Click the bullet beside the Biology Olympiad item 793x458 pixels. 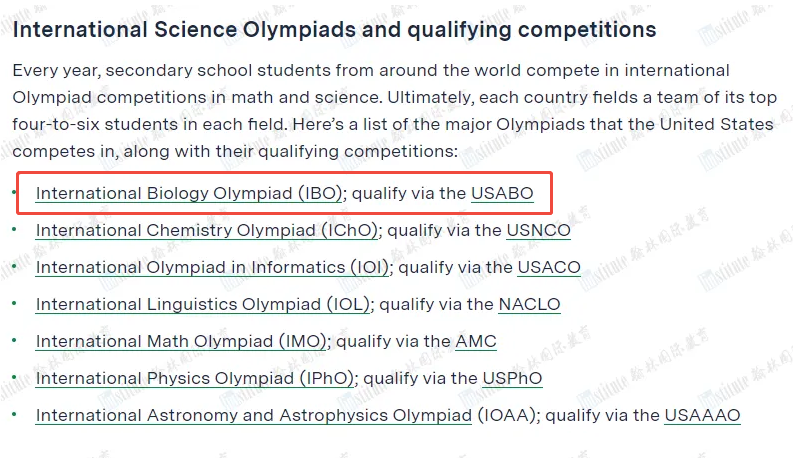[x=14, y=192]
